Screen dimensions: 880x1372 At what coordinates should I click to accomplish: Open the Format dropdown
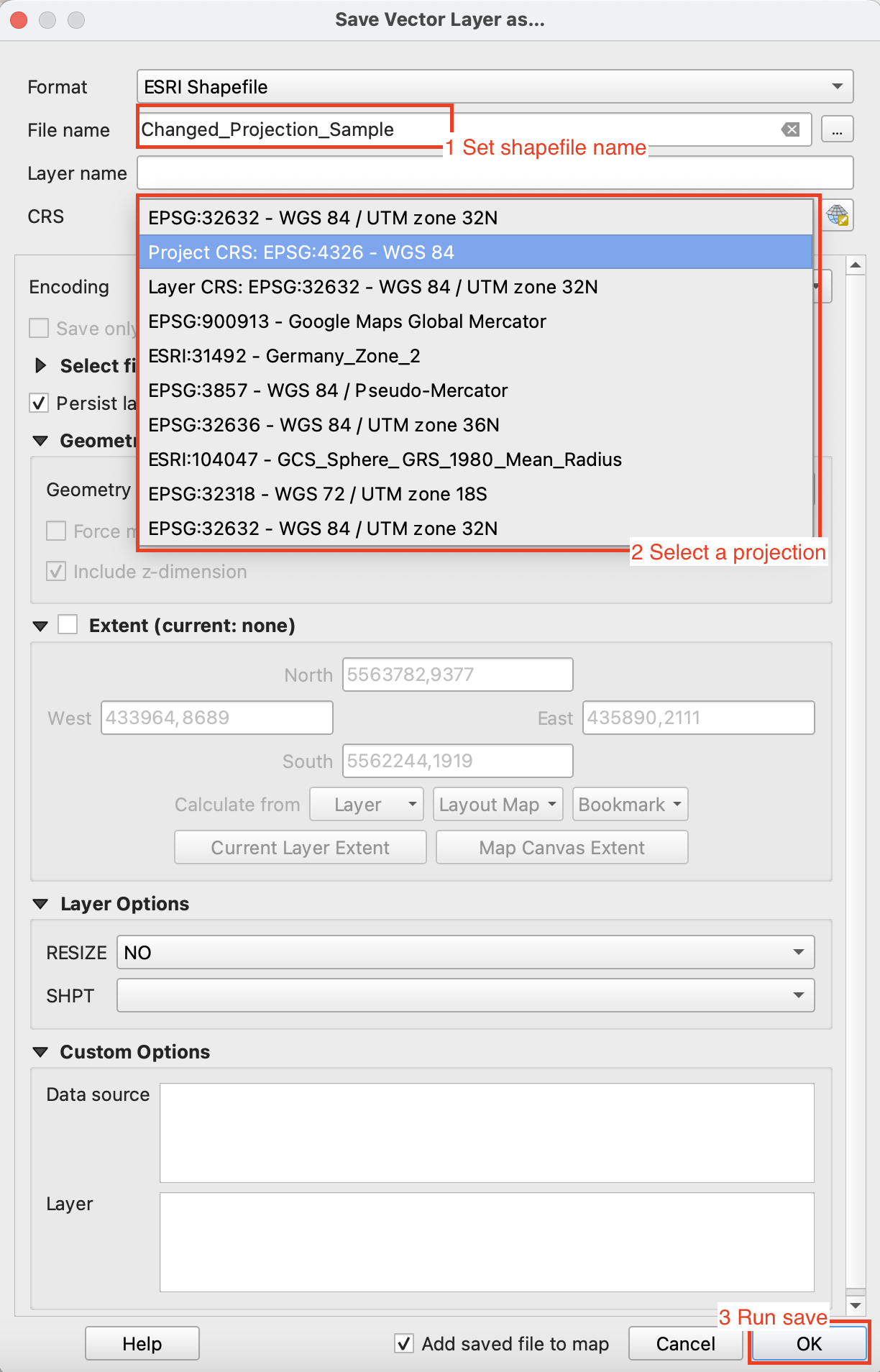click(495, 87)
